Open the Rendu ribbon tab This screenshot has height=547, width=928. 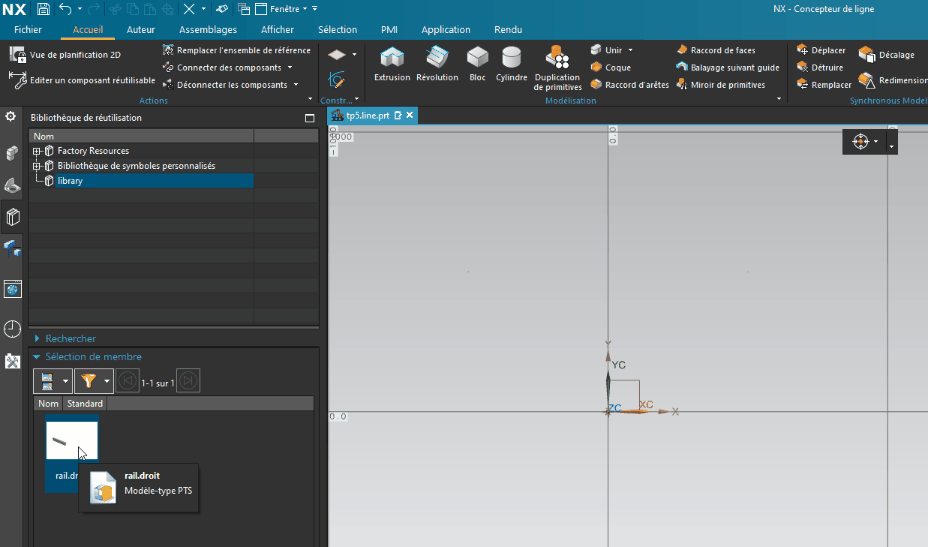coord(508,30)
